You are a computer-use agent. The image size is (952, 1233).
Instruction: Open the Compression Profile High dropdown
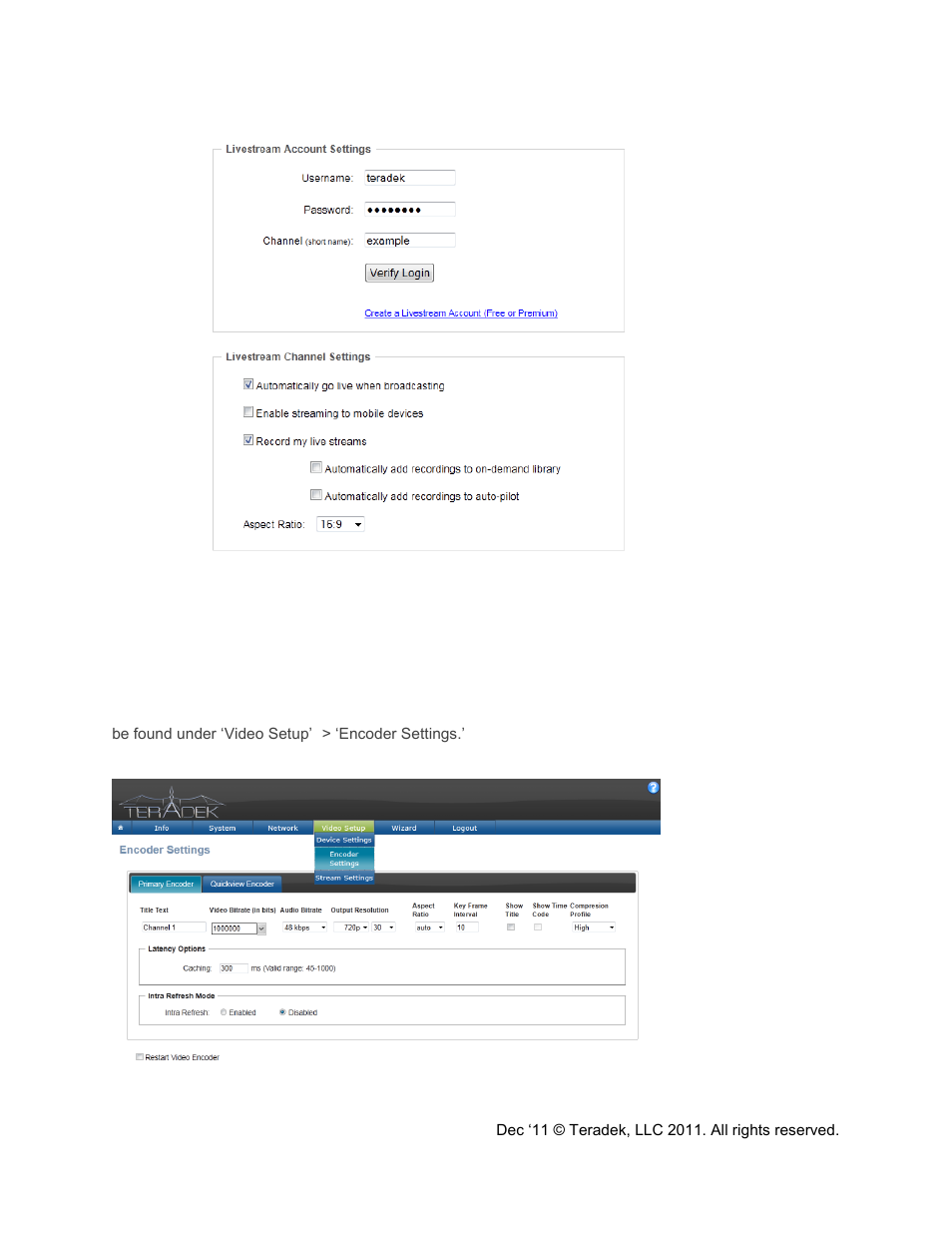pos(594,927)
